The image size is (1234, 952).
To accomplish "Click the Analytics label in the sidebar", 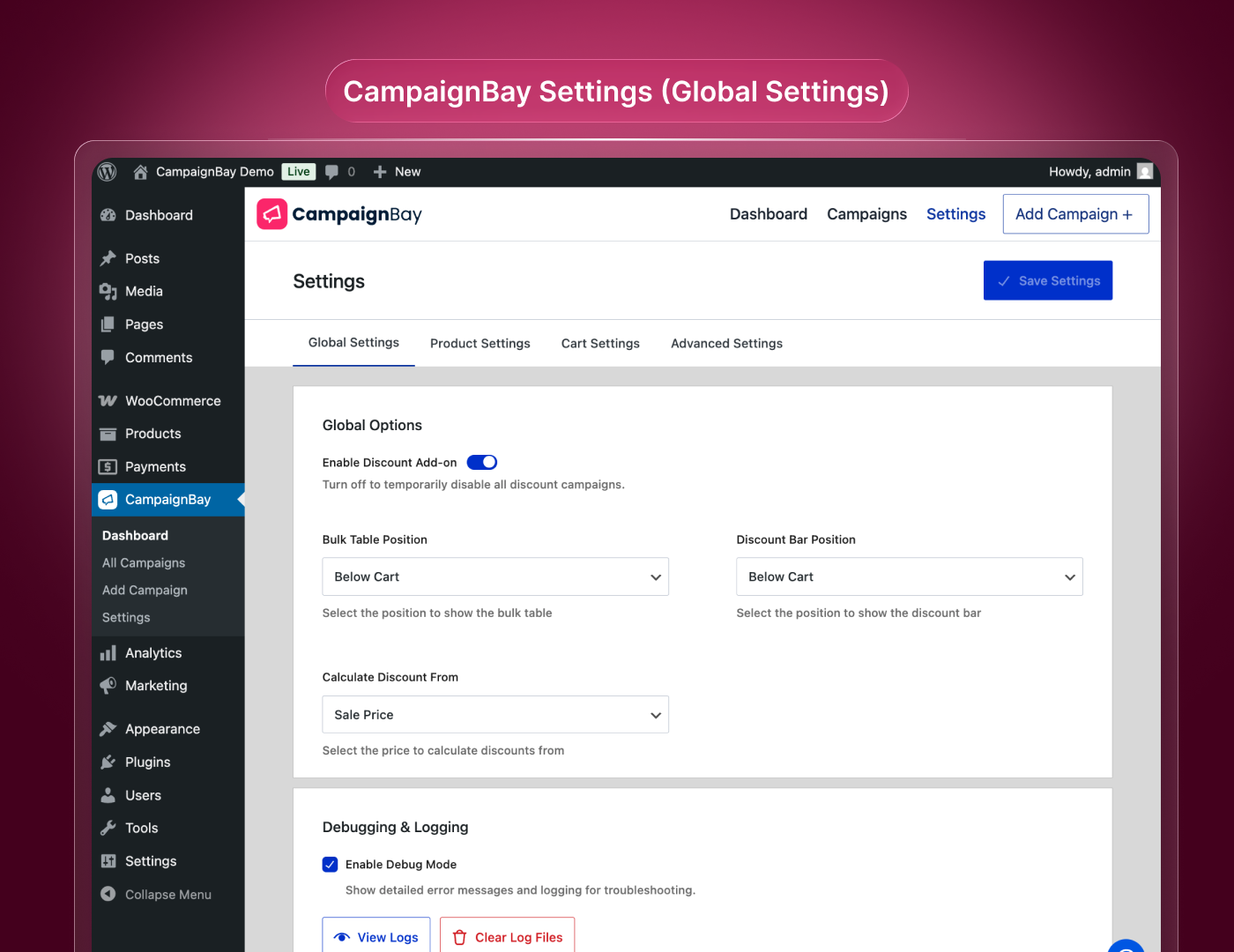I will tap(153, 653).
